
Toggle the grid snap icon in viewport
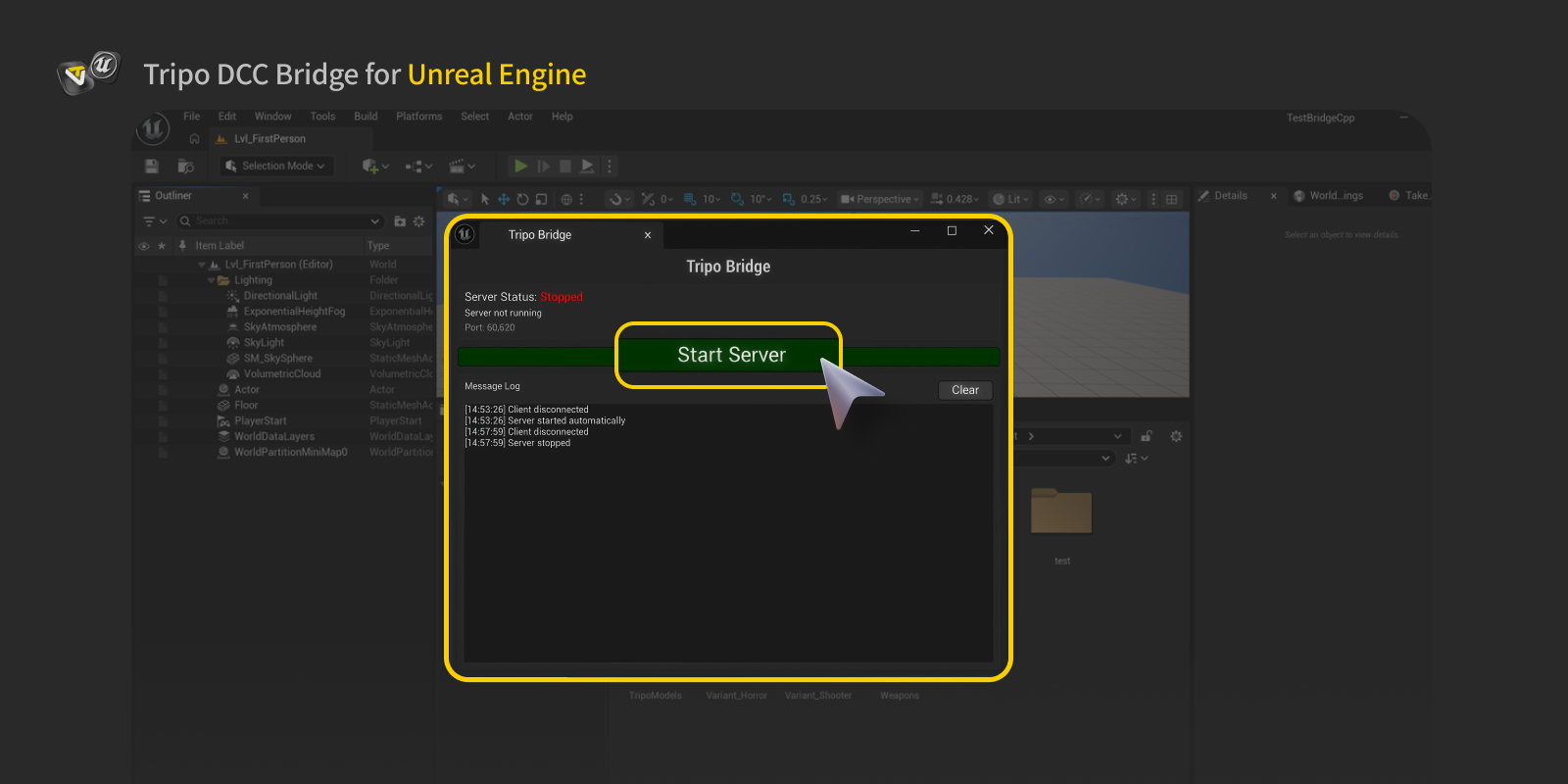pyautogui.click(x=690, y=199)
